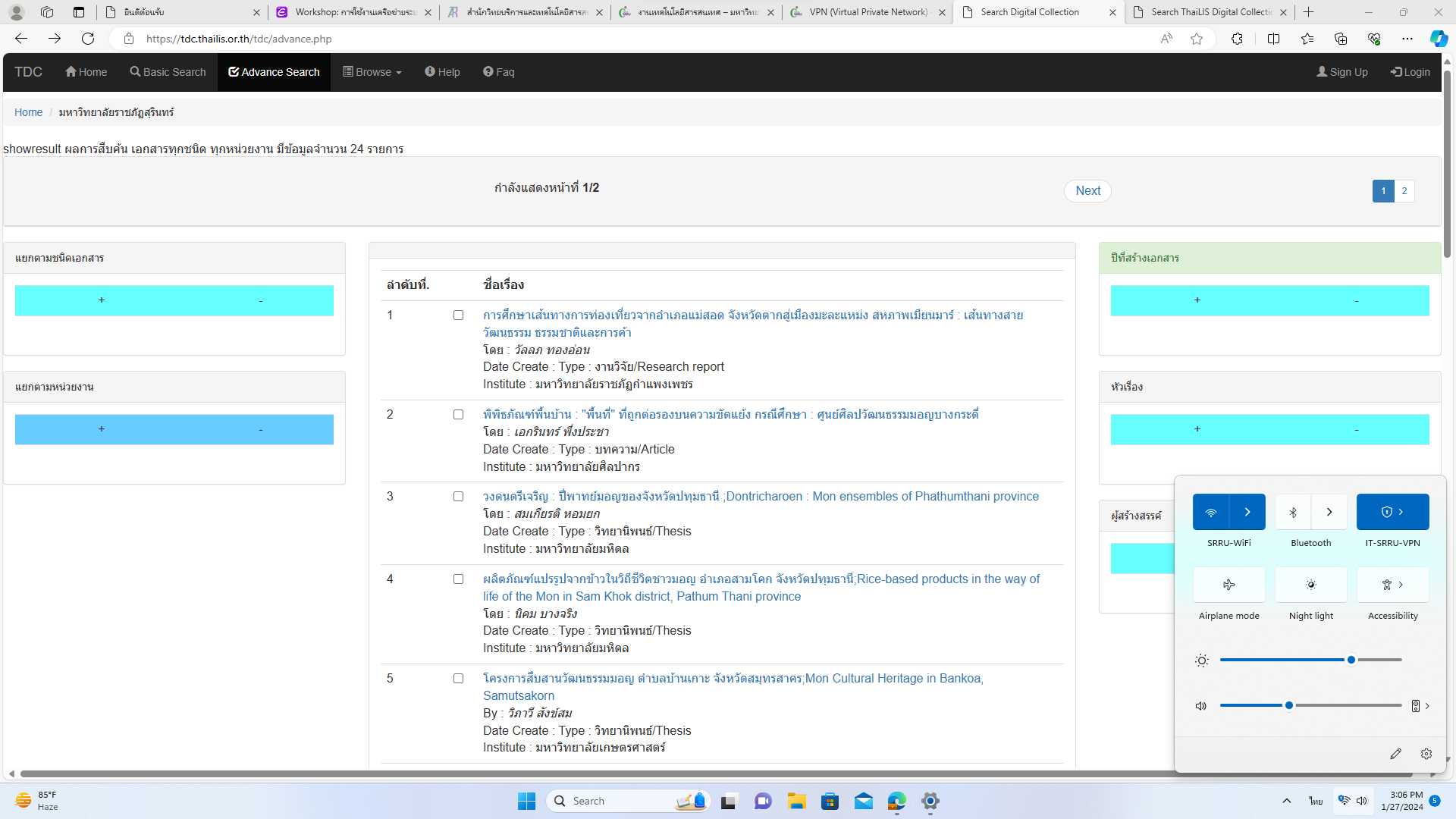The height and width of the screenshot is (819, 1456).
Task: Tick the checkbox for result 4
Action: click(x=458, y=579)
